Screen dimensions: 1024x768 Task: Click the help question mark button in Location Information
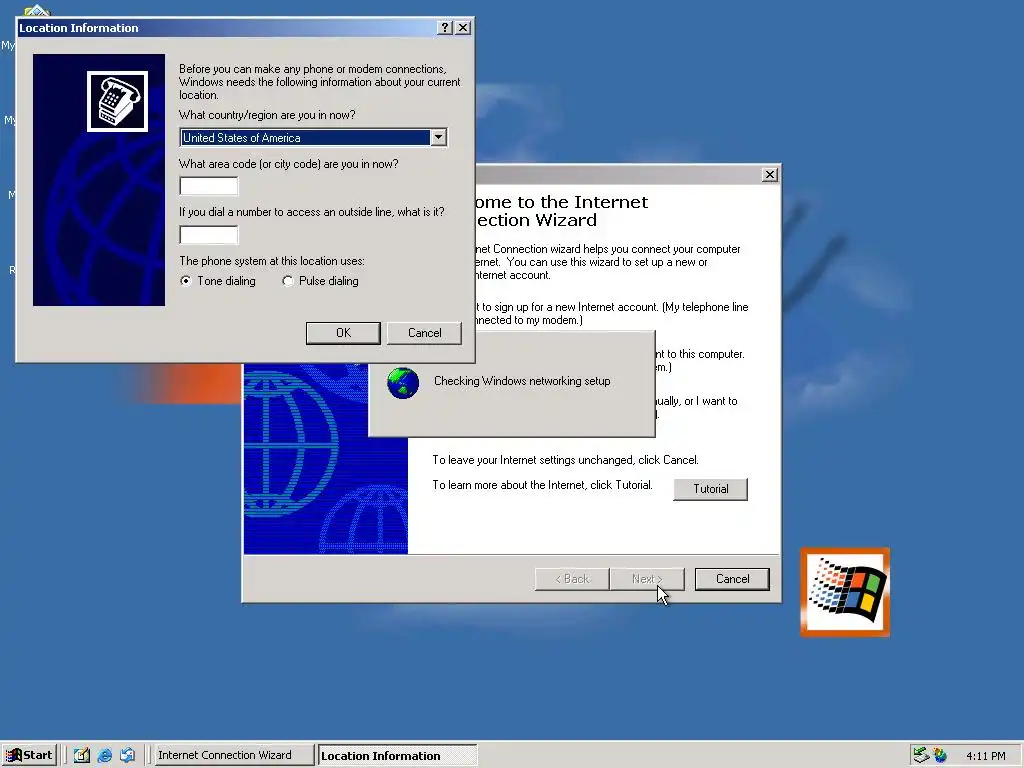(x=445, y=27)
